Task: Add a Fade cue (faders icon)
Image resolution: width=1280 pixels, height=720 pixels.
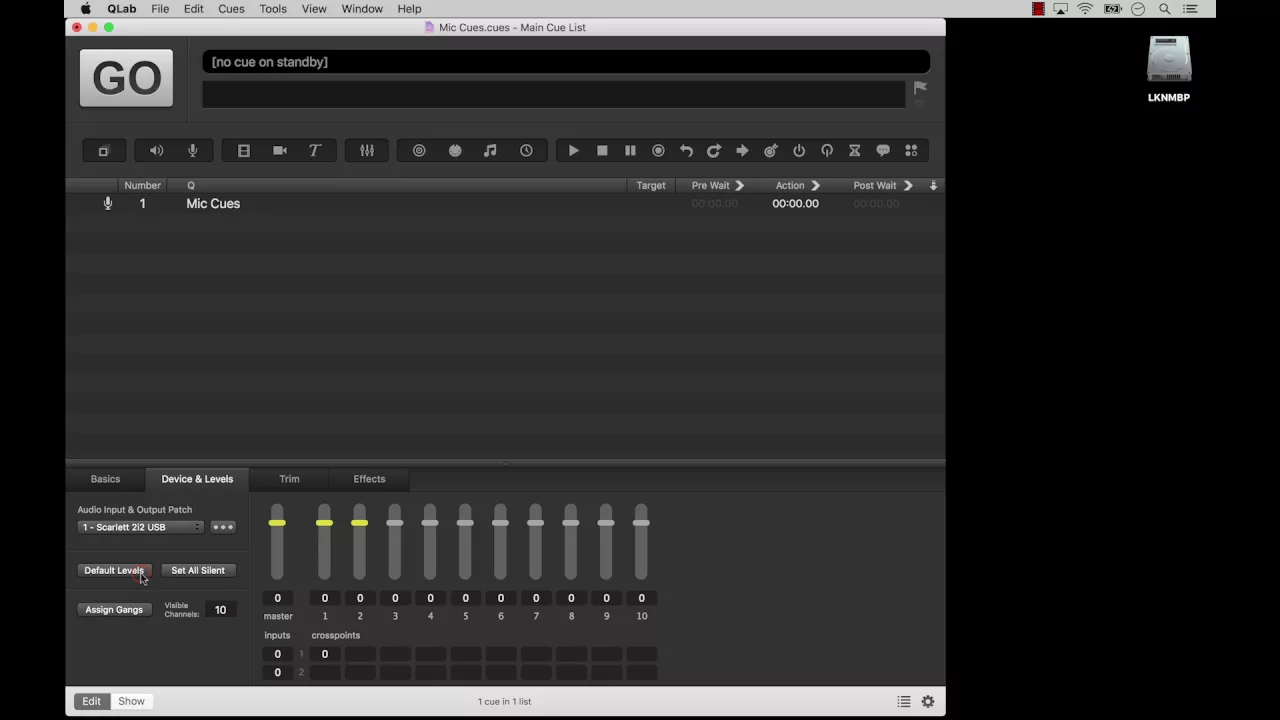Action: [x=367, y=151]
